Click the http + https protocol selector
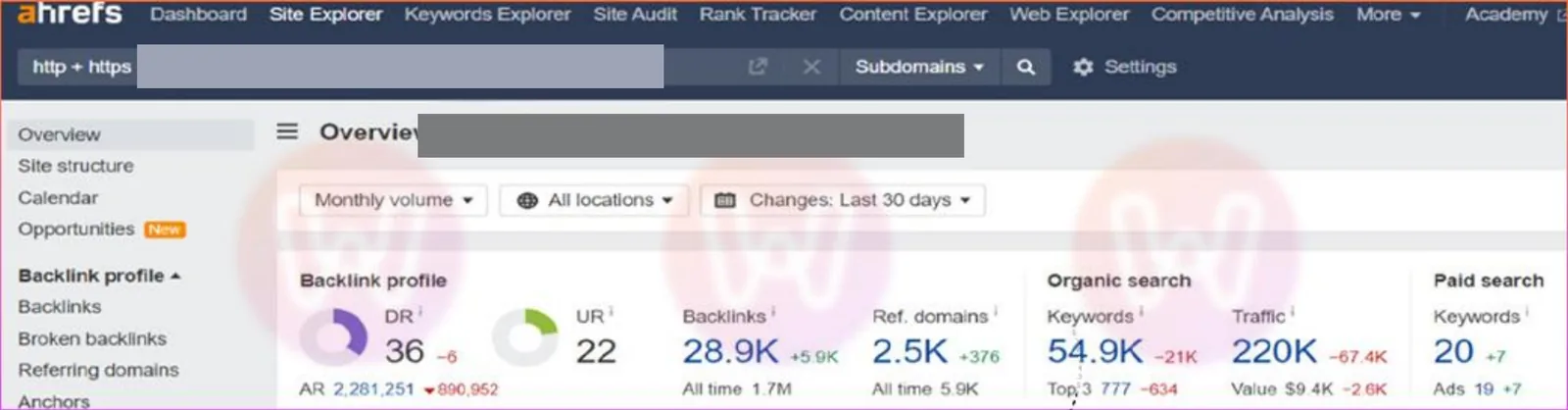The width and height of the screenshot is (1568, 410). coord(81,67)
